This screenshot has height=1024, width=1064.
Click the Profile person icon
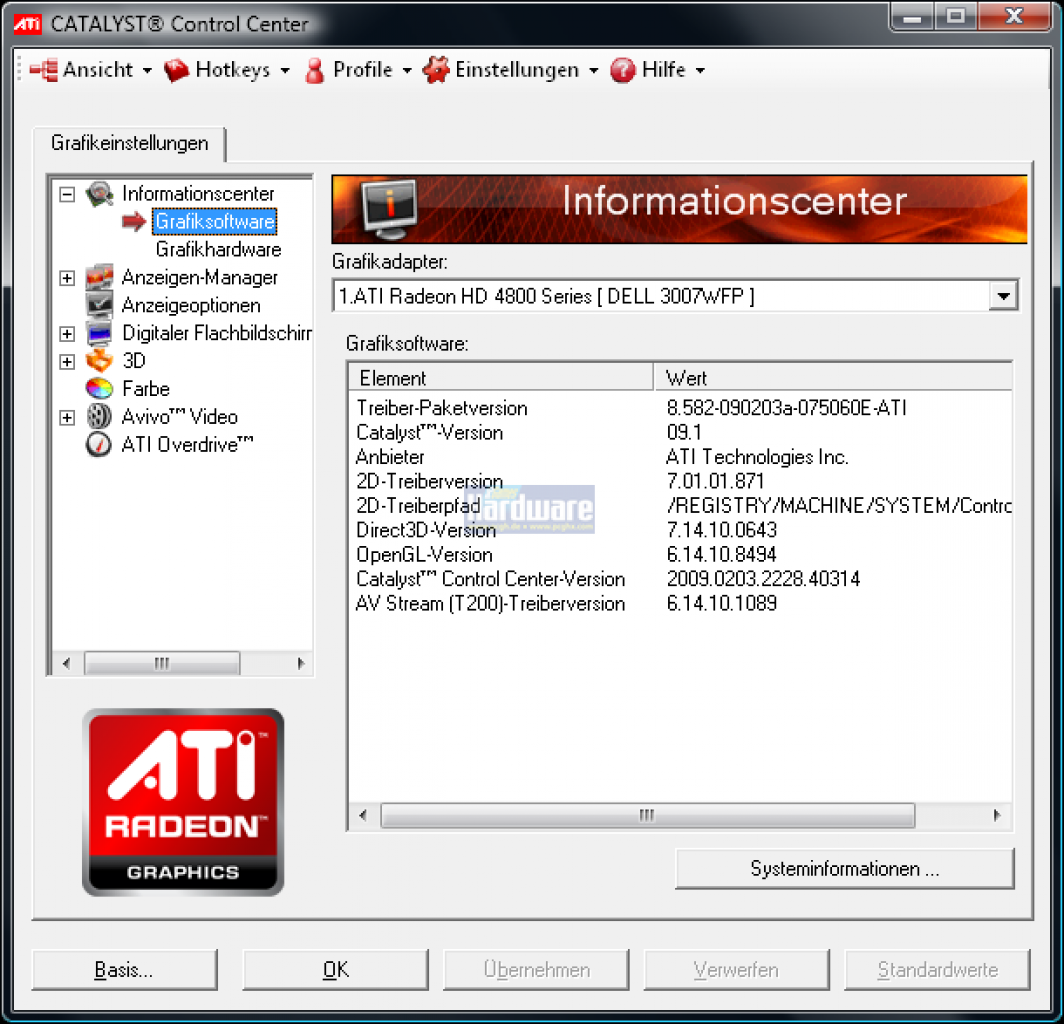(314, 70)
